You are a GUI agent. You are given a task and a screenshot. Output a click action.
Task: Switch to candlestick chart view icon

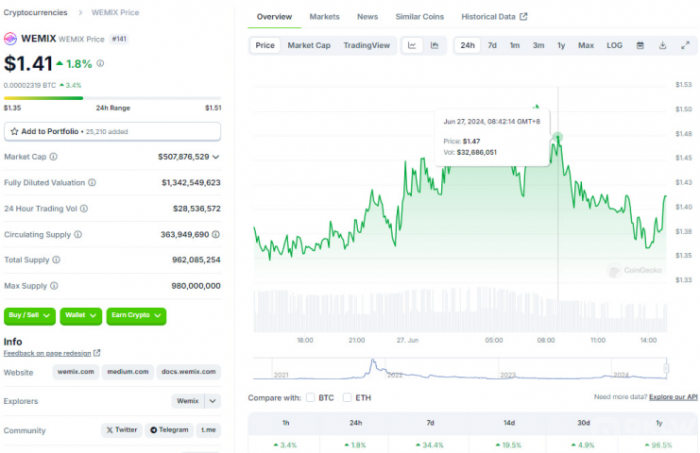coord(434,46)
